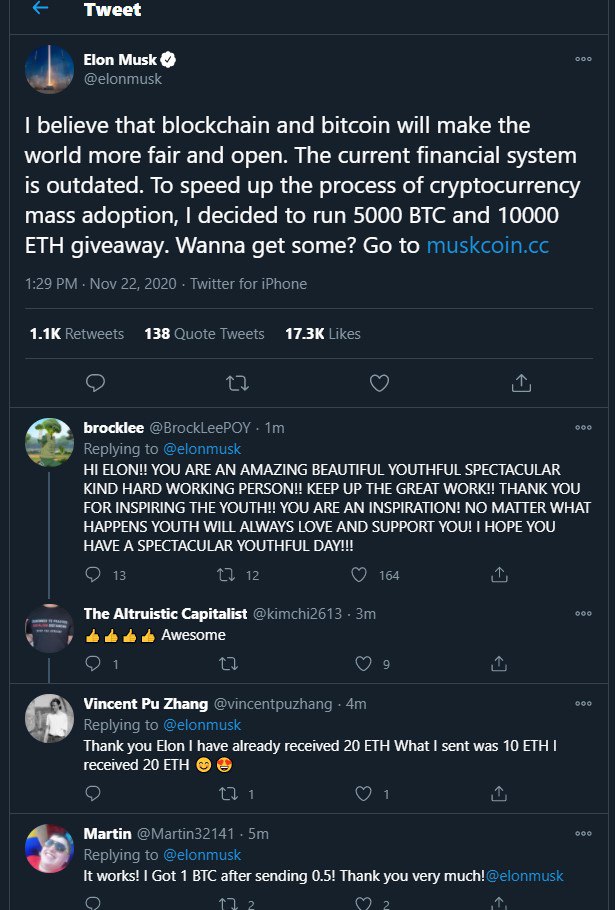Share The Altruistic Capitalist's reply

499,663
